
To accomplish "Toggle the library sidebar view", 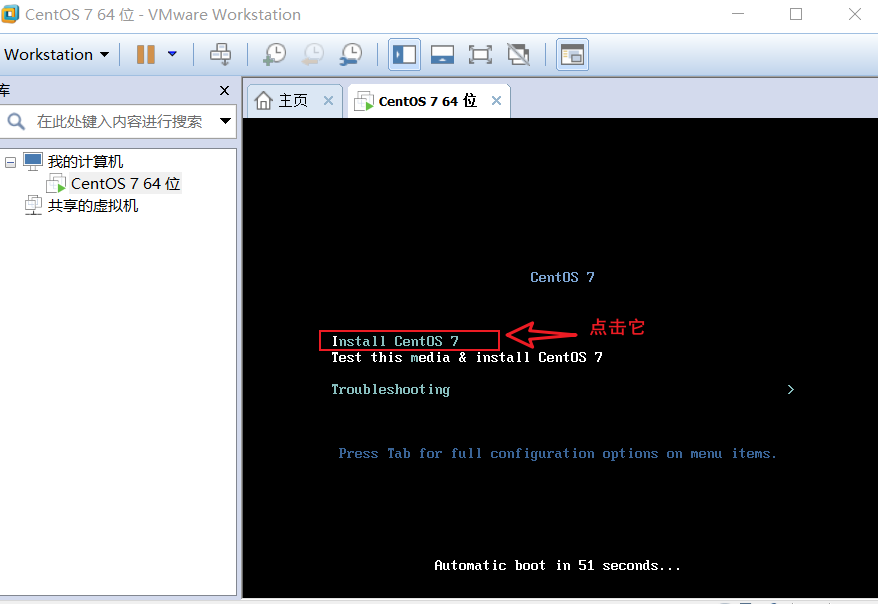I will pyautogui.click(x=404, y=54).
